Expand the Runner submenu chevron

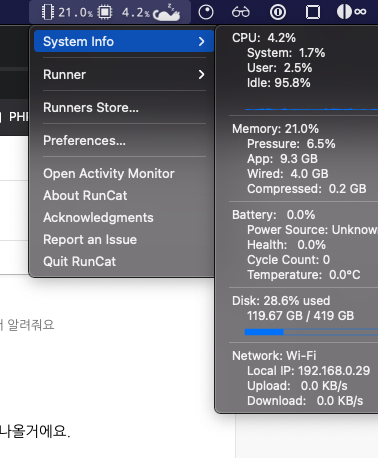tap(201, 75)
